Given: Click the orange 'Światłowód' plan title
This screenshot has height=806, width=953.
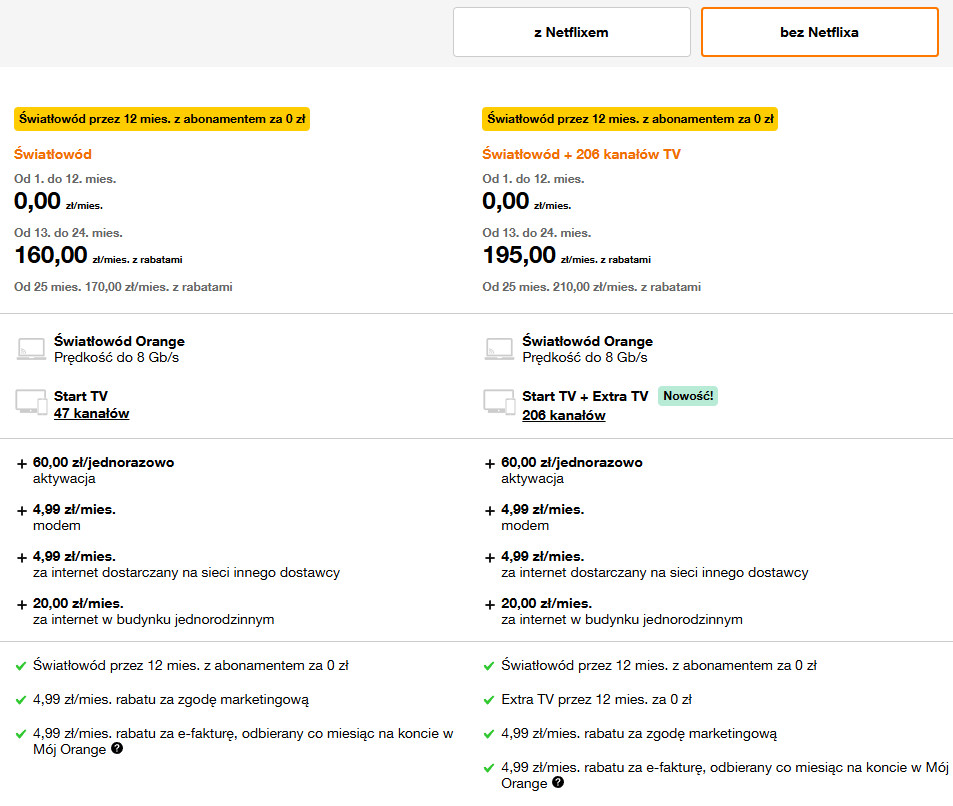Looking at the screenshot, I should 53,154.
